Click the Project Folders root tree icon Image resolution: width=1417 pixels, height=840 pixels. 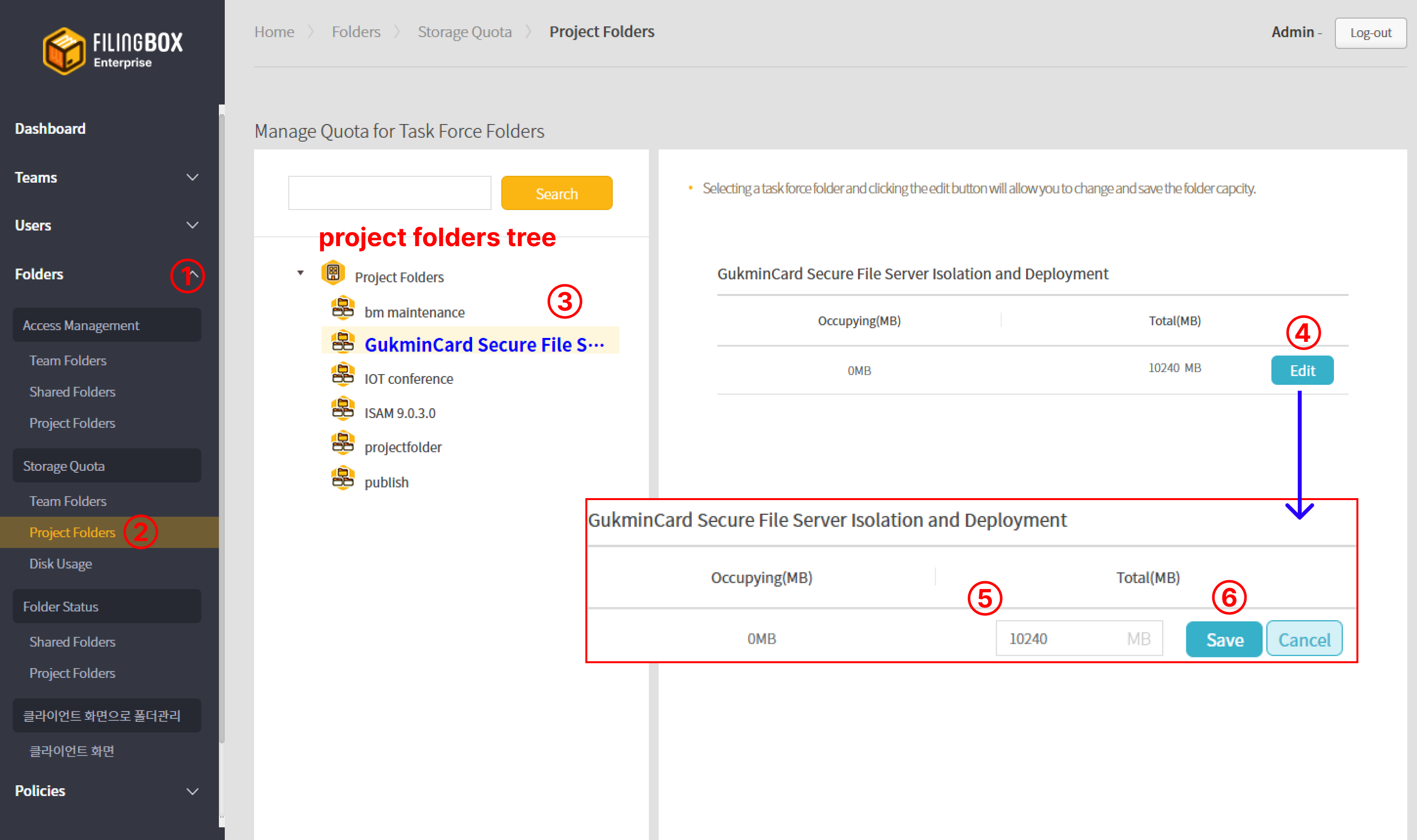pyautogui.click(x=333, y=273)
